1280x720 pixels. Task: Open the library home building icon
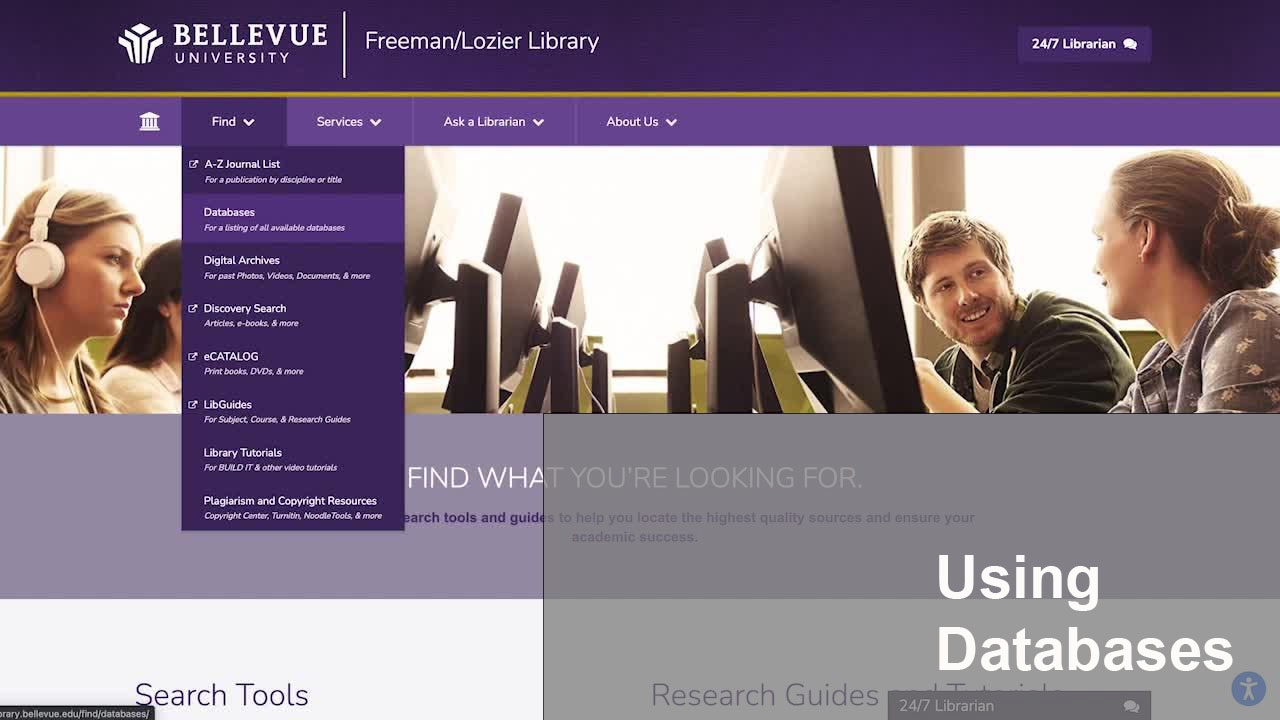pyautogui.click(x=149, y=122)
